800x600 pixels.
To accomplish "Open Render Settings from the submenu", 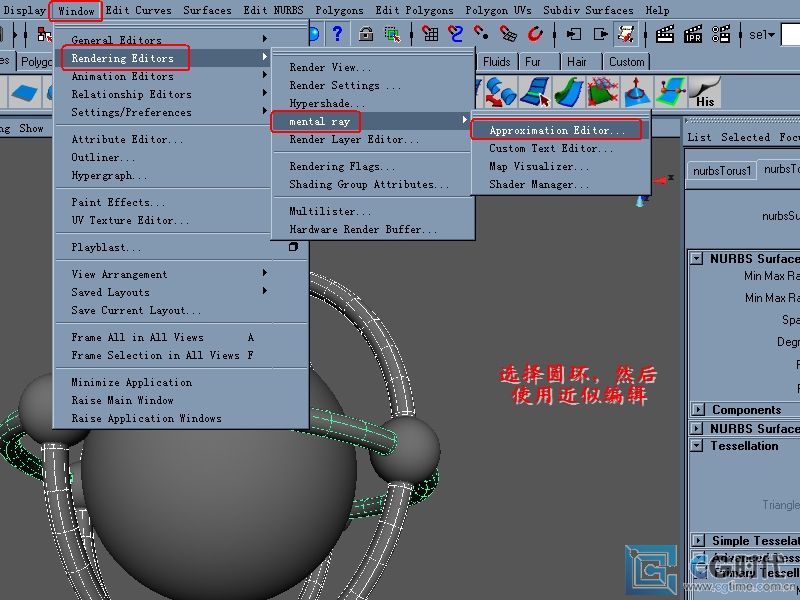I will (372, 85).
